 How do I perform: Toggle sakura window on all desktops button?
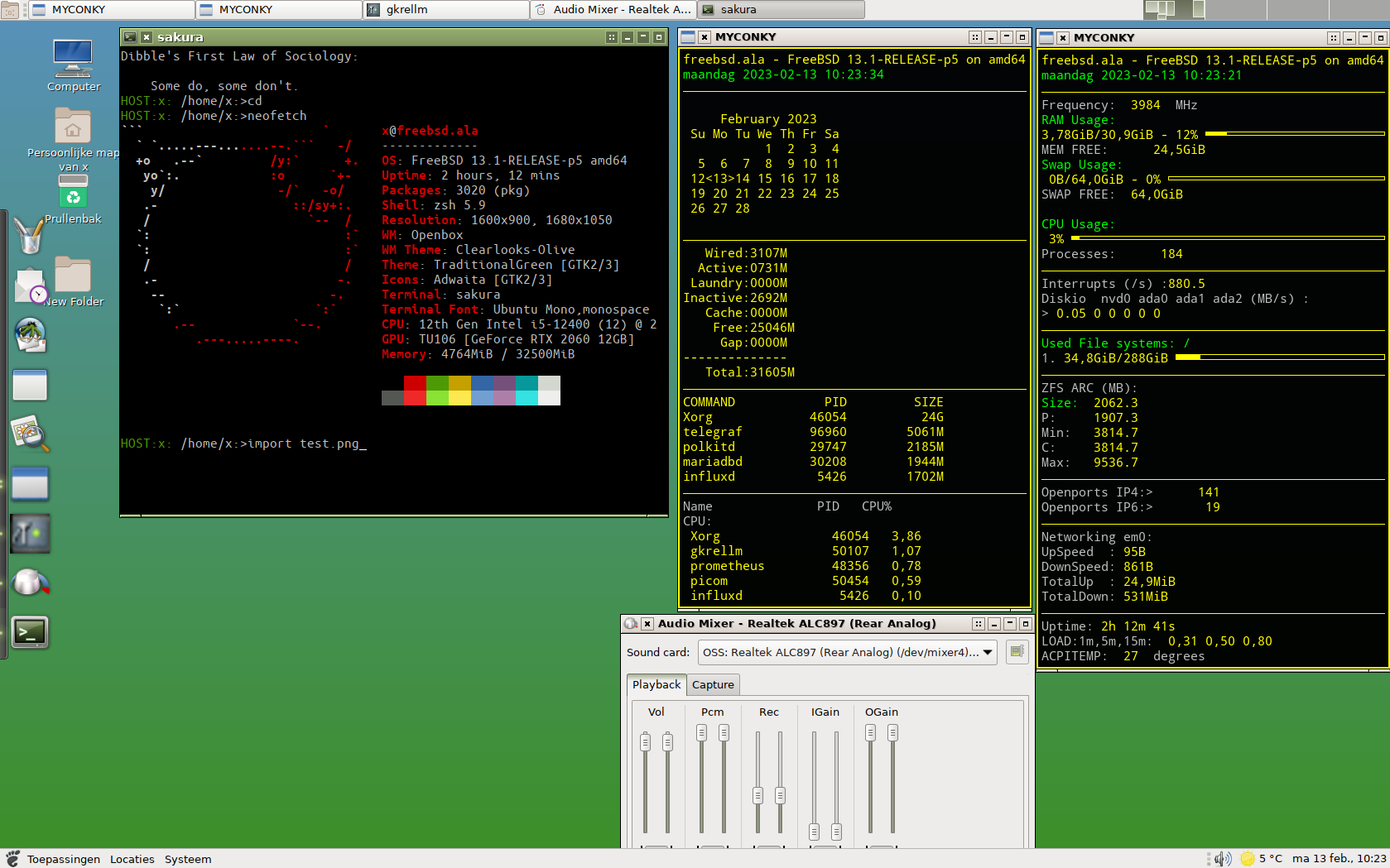tap(612, 37)
